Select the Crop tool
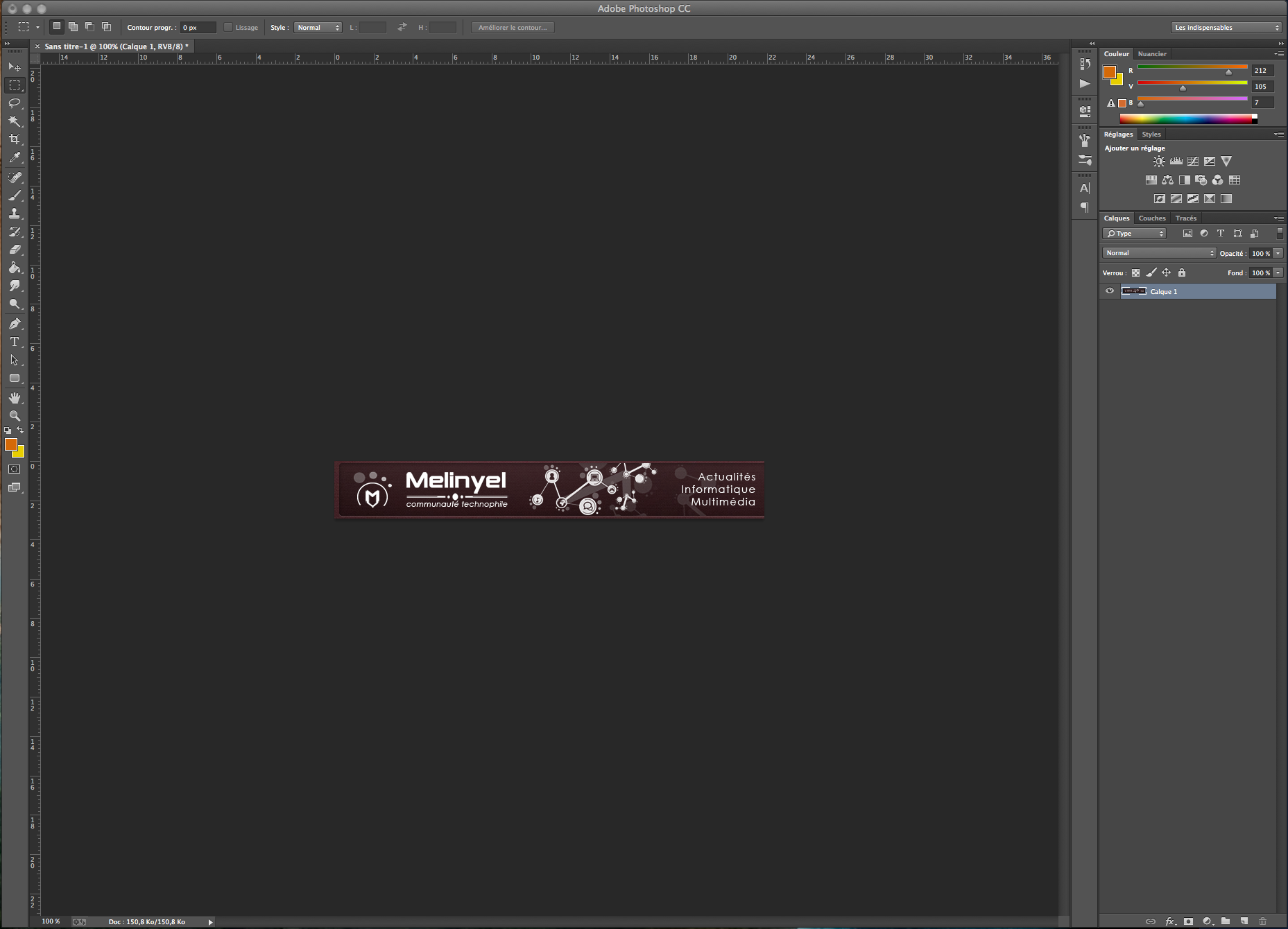Screen dimensions: 1288x929 point(15,139)
